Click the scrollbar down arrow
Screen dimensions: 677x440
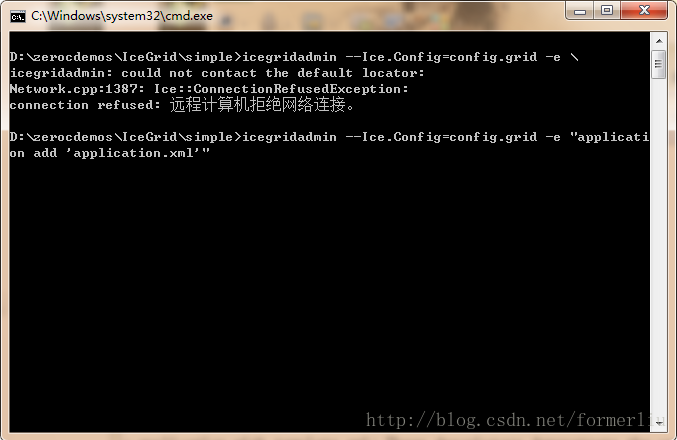(659, 424)
